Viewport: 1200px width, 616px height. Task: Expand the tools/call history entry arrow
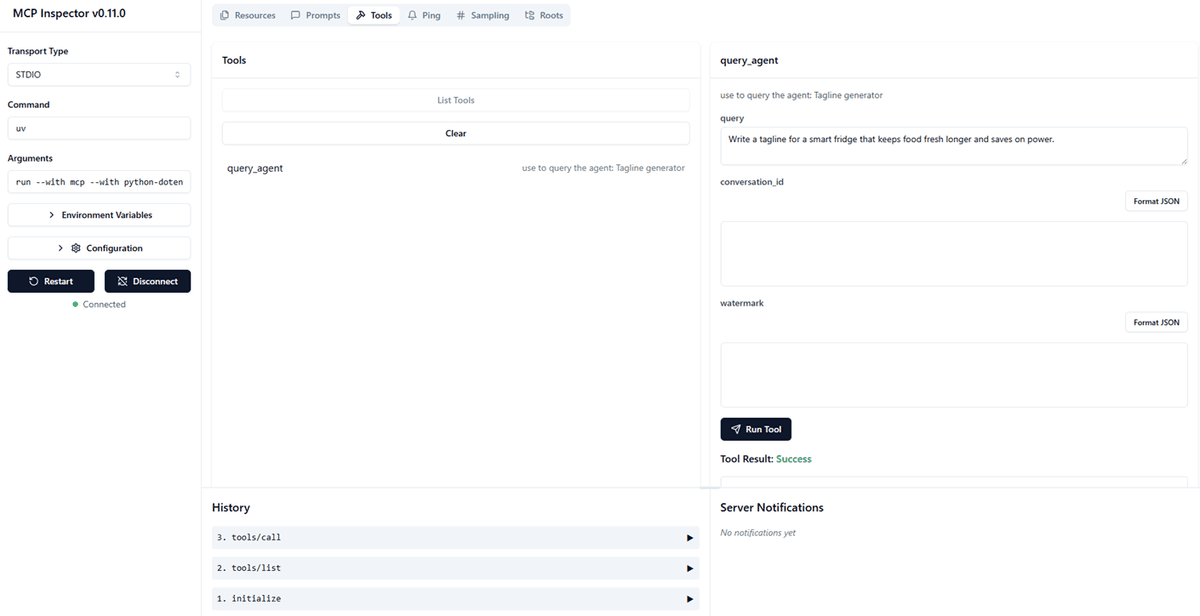click(690, 538)
